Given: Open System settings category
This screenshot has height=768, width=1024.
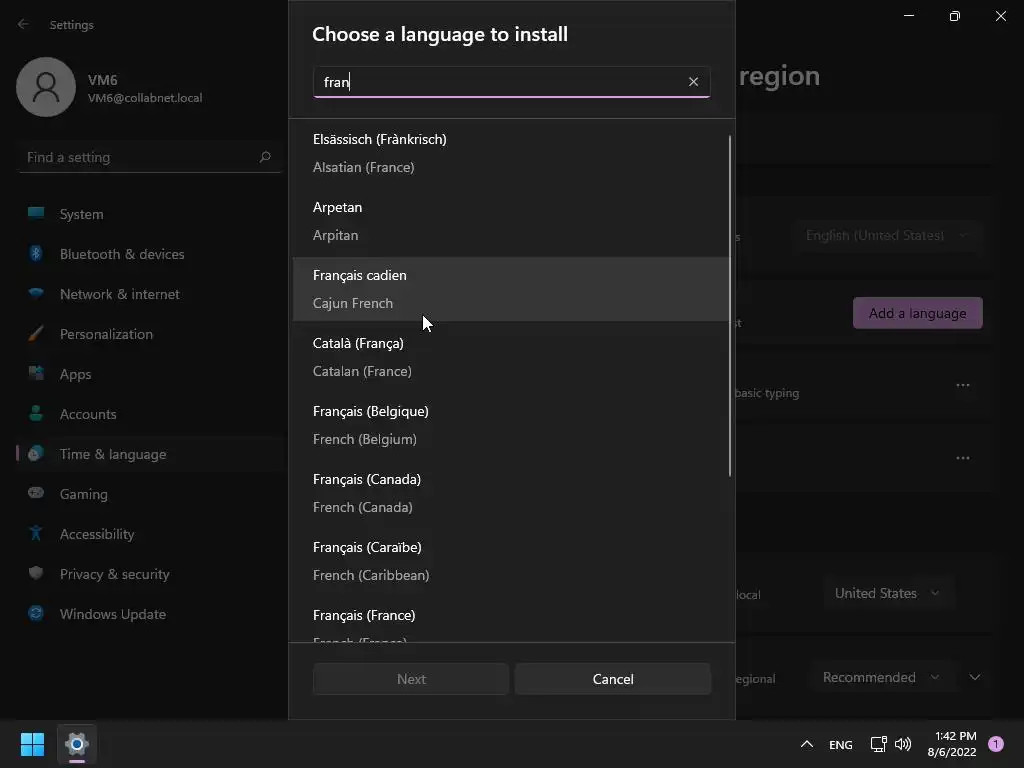Looking at the screenshot, I should click(x=150, y=214).
